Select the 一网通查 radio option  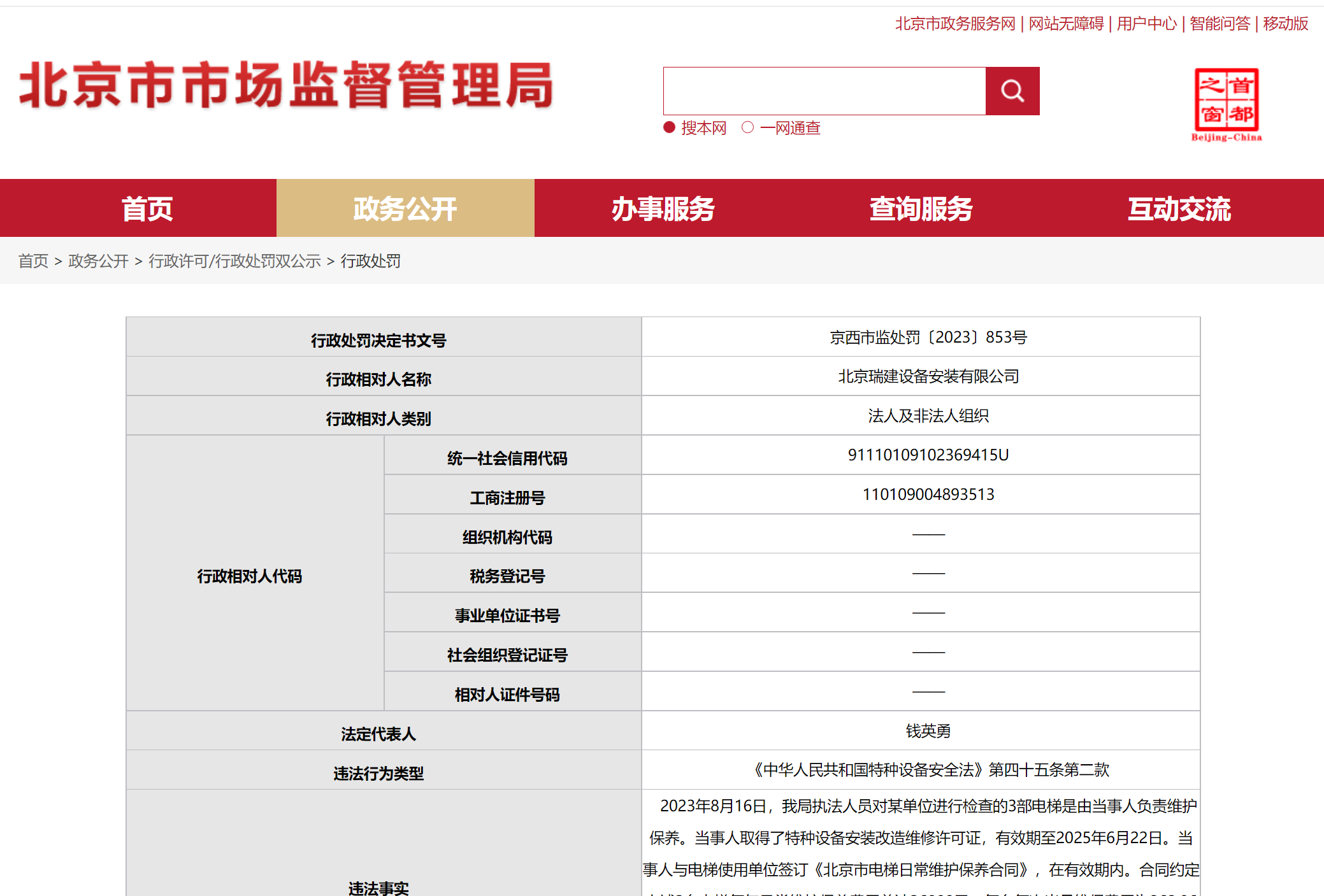[x=748, y=127]
